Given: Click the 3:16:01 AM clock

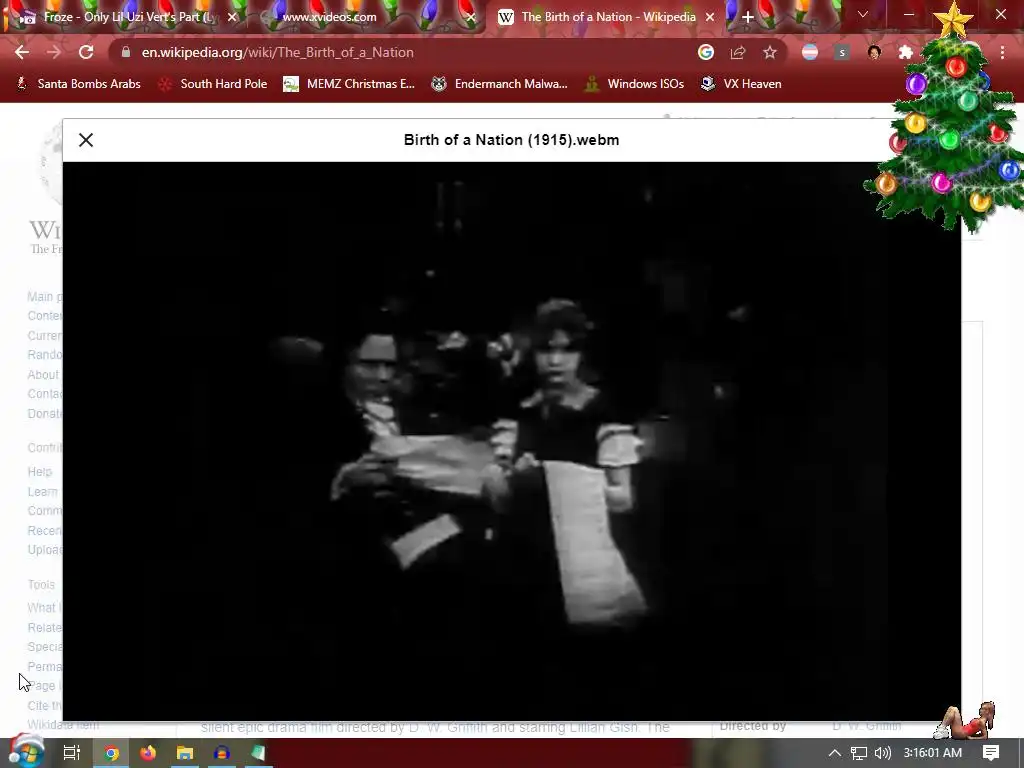Looking at the screenshot, I should pos(933,753).
